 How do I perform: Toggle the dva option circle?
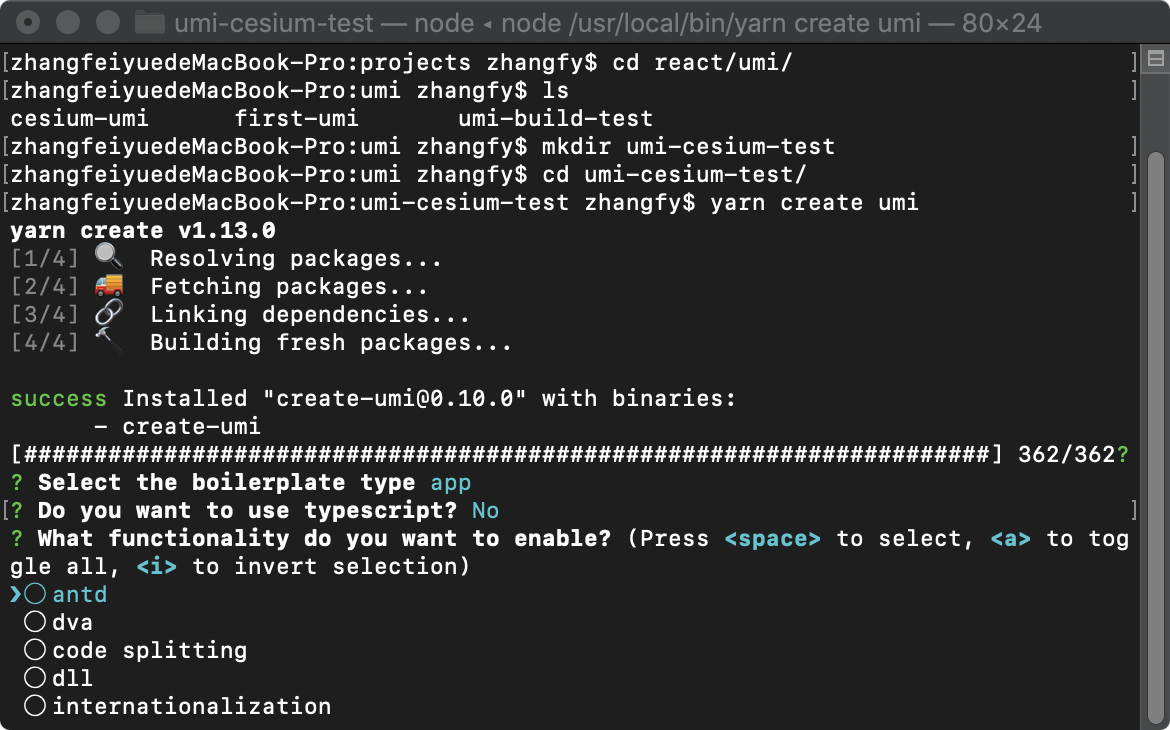36,622
